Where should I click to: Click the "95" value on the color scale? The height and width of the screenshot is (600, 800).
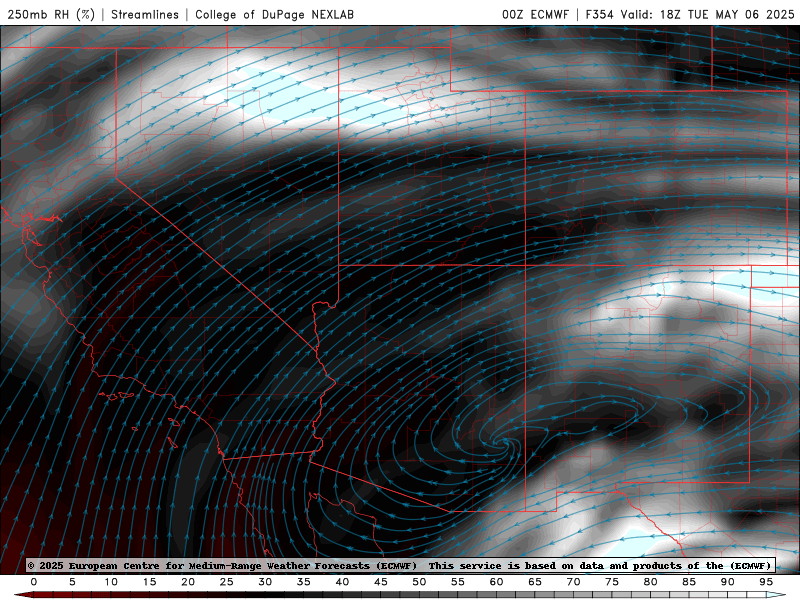point(766,582)
